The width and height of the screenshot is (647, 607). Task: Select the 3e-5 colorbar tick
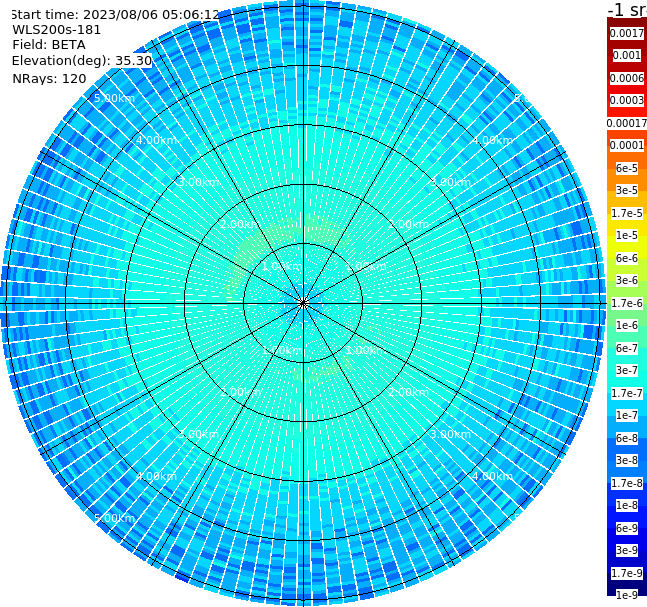click(x=627, y=190)
